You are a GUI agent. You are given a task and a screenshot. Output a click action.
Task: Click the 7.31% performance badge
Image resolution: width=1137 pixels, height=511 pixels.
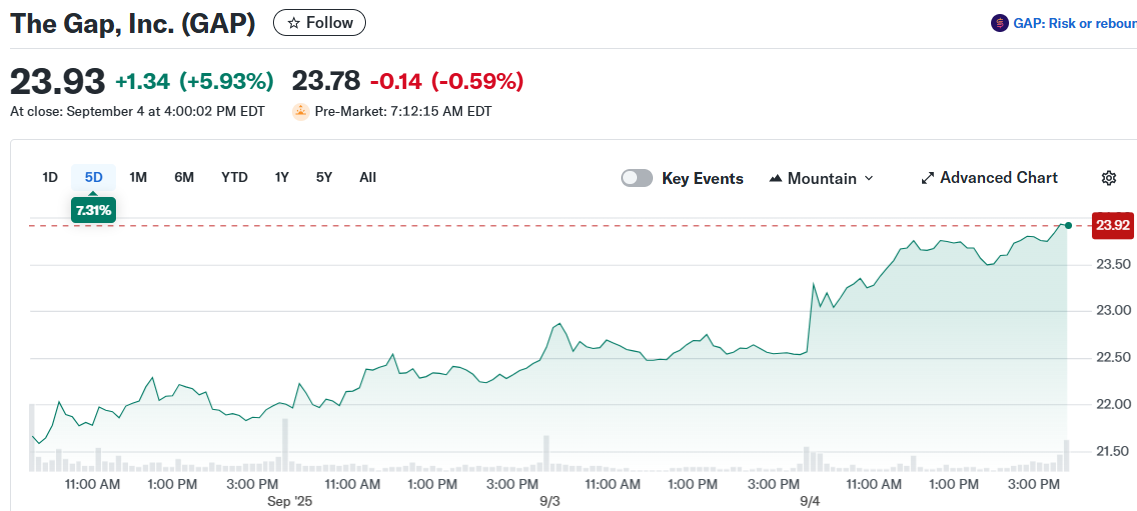[93, 210]
